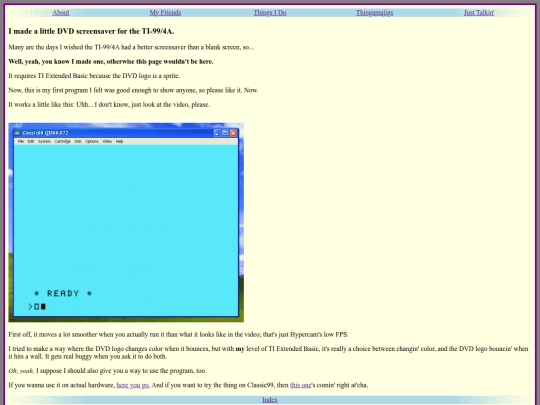Click the Classic99 window title bar icon in video
Screen dimensions: 540x405
click(18, 133)
